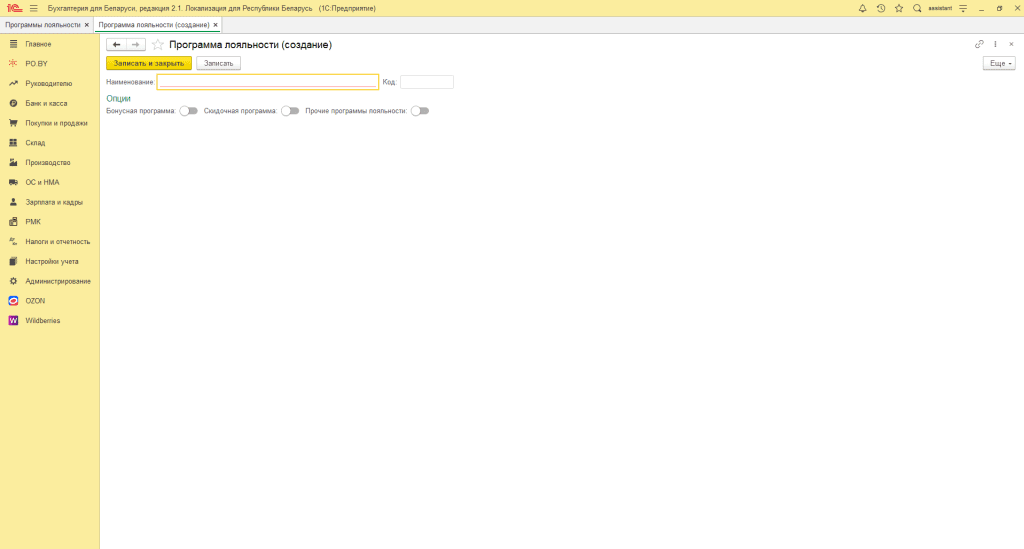Screen dimensions: 1024x549
Task: Close Программы лояльности tab
Action: click(x=87, y=25)
